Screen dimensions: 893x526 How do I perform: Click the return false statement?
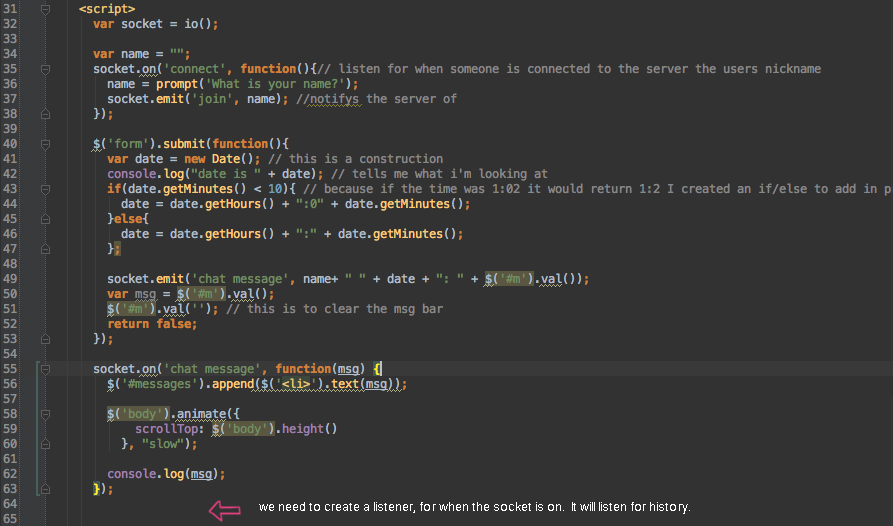tap(152, 324)
